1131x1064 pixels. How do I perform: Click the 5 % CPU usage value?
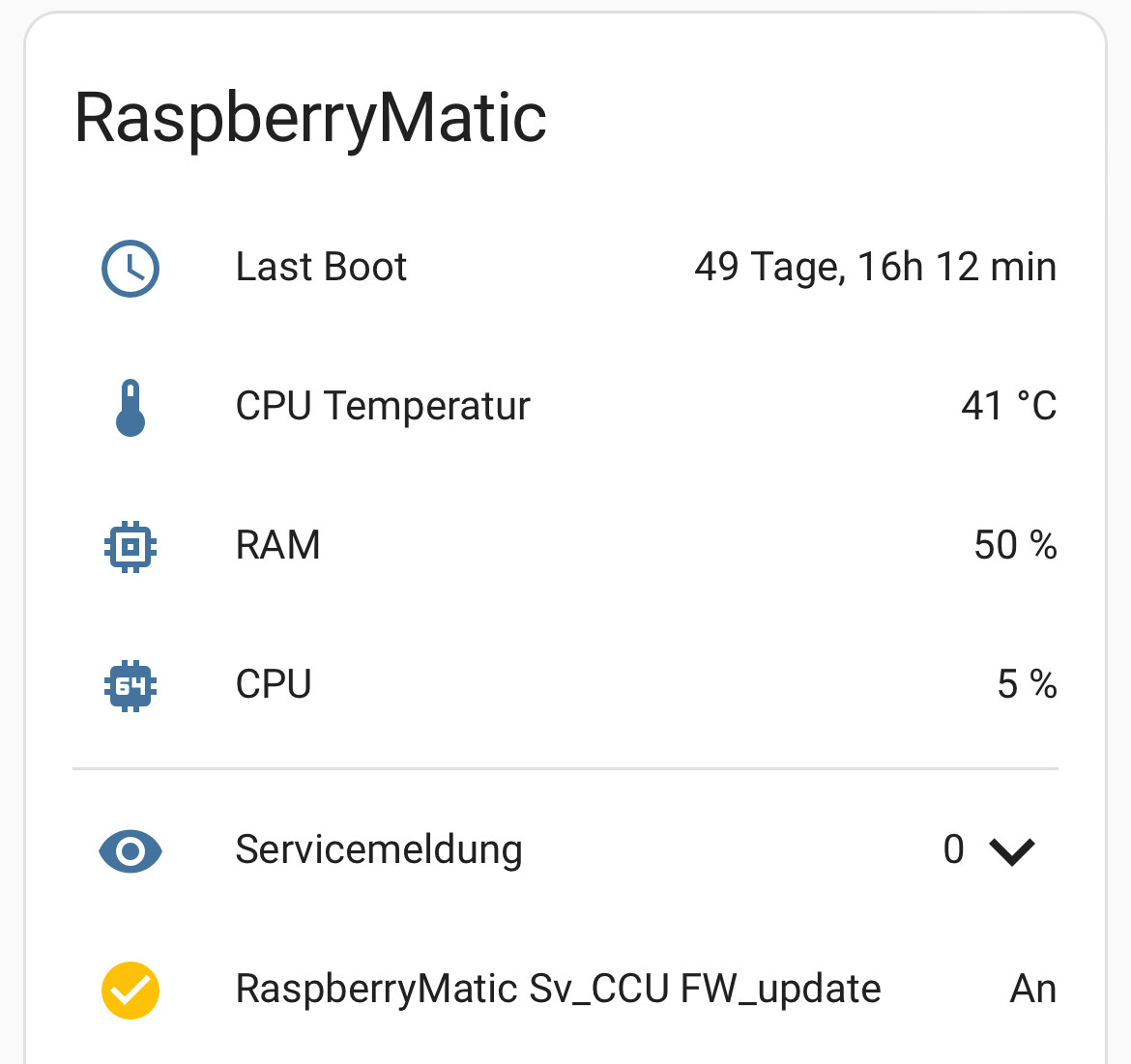1028,684
